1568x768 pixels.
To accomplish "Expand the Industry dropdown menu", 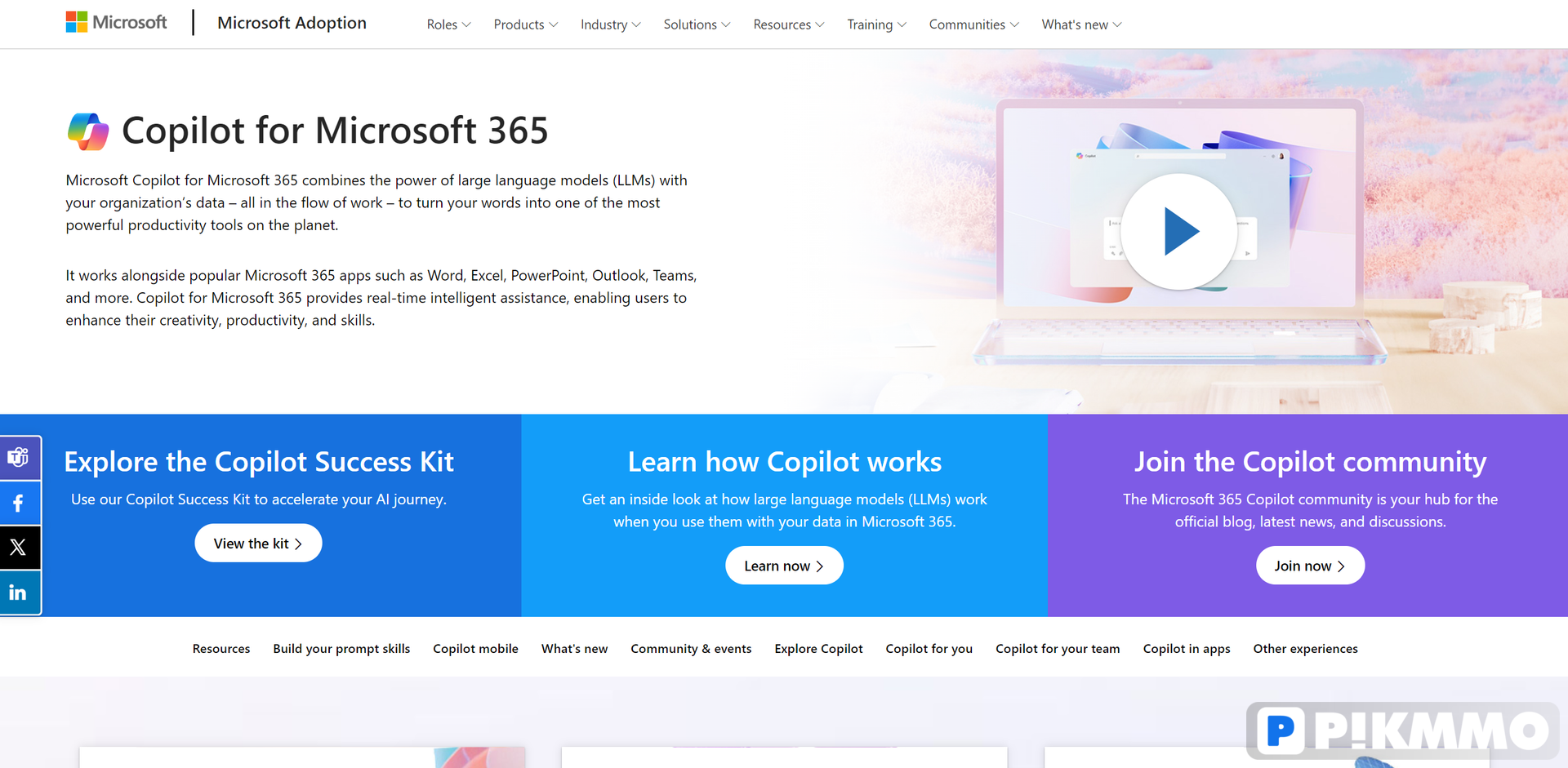I will (611, 24).
